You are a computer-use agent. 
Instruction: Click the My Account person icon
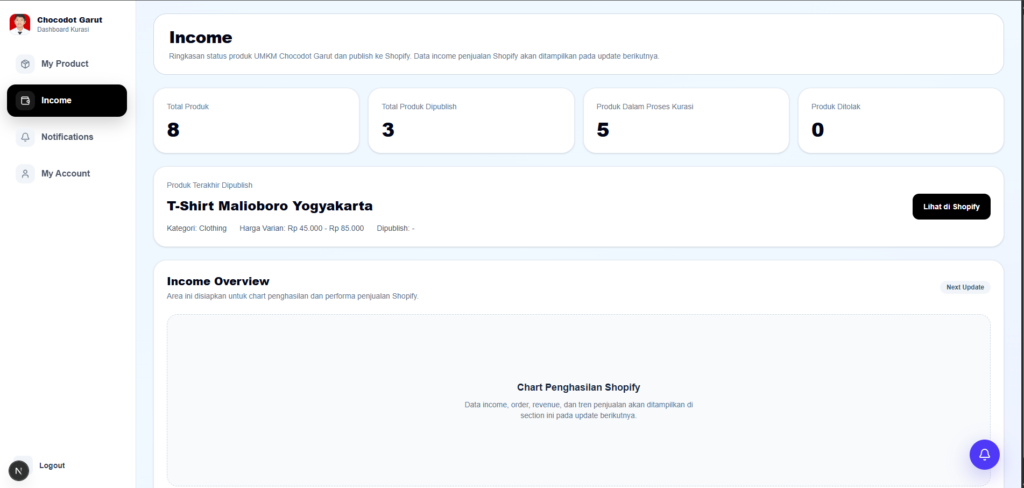tap(25, 174)
